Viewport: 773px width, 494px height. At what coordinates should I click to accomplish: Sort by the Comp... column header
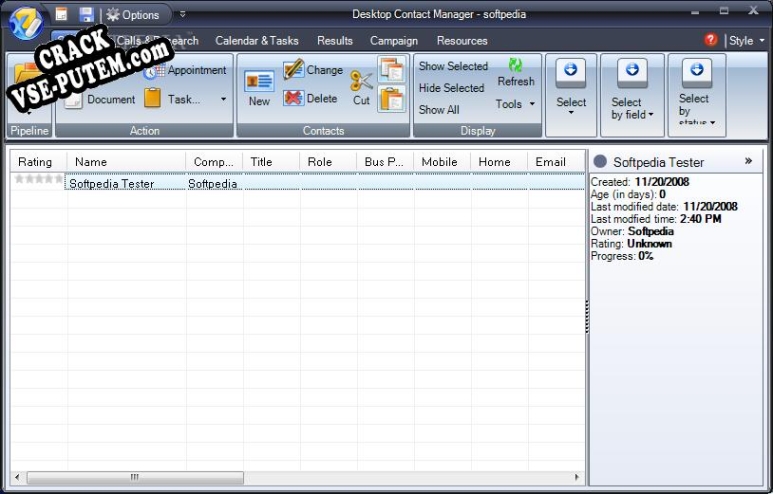[214, 162]
